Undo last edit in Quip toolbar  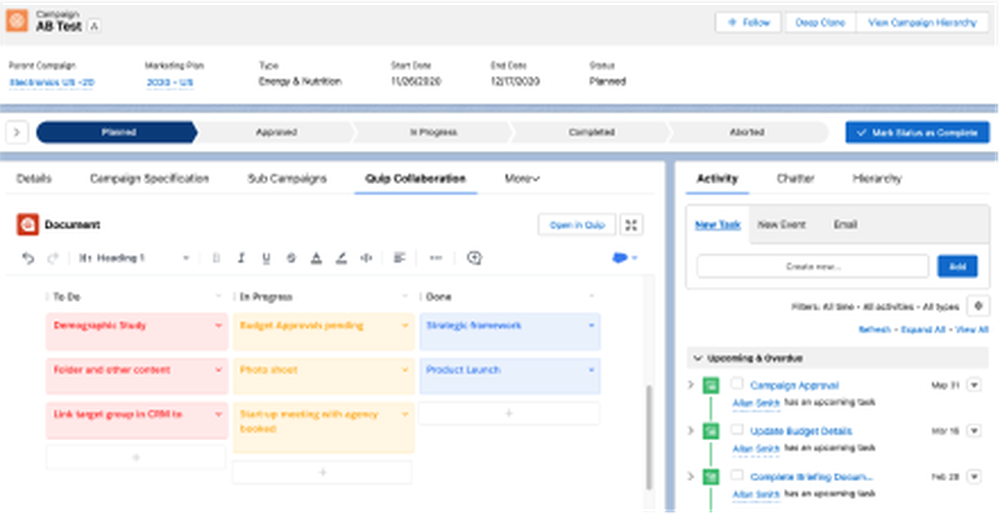[28, 258]
